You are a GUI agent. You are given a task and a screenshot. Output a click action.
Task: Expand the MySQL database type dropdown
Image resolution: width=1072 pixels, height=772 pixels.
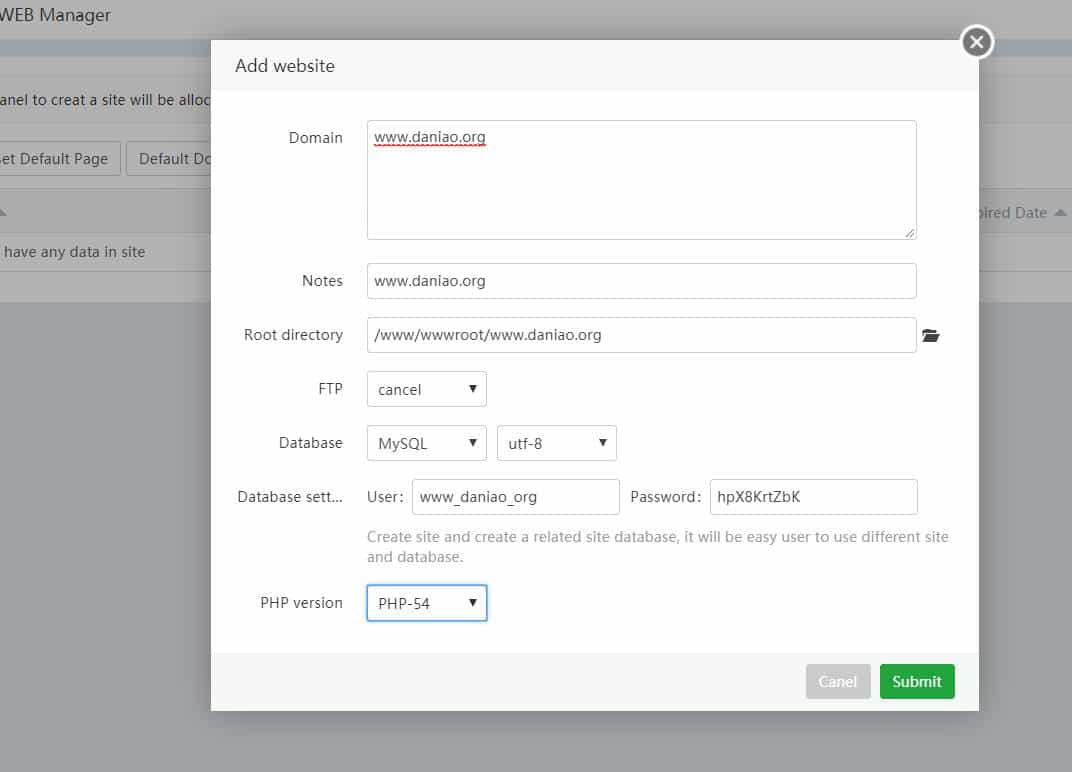427,443
